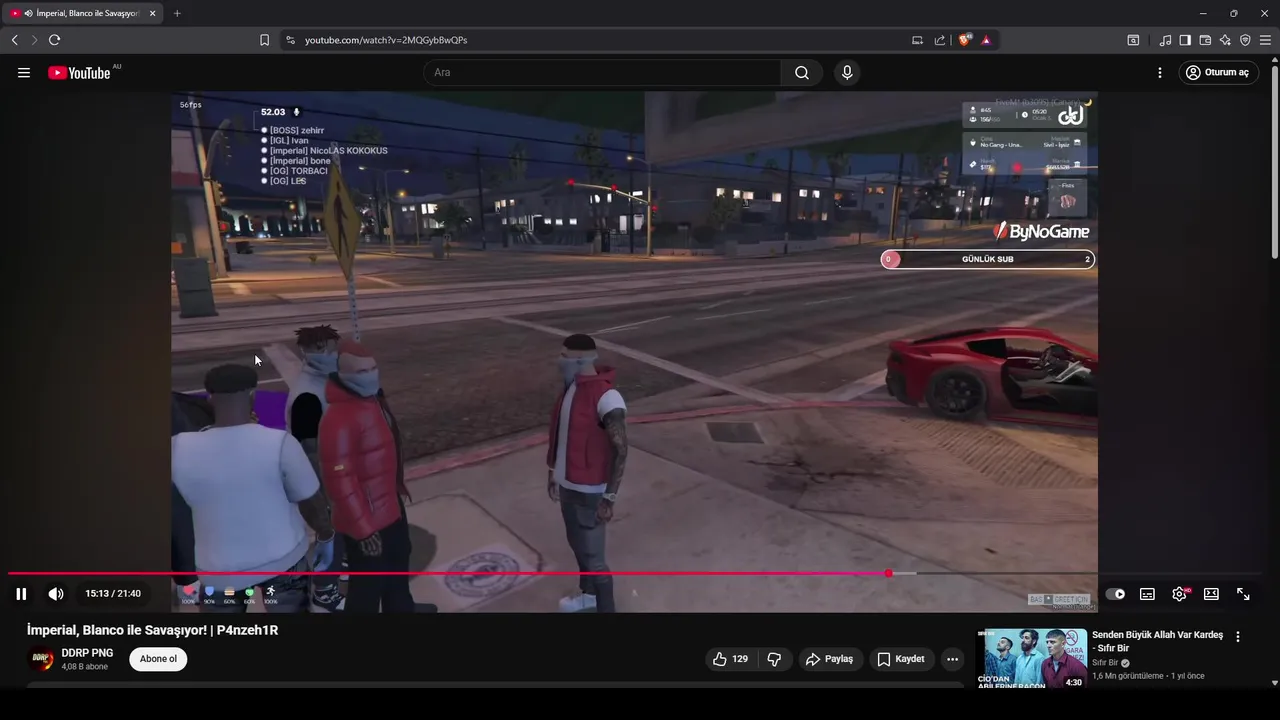Open more actions ellipsis below video
This screenshot has width=1280, height=720.
tap(952, 659)
